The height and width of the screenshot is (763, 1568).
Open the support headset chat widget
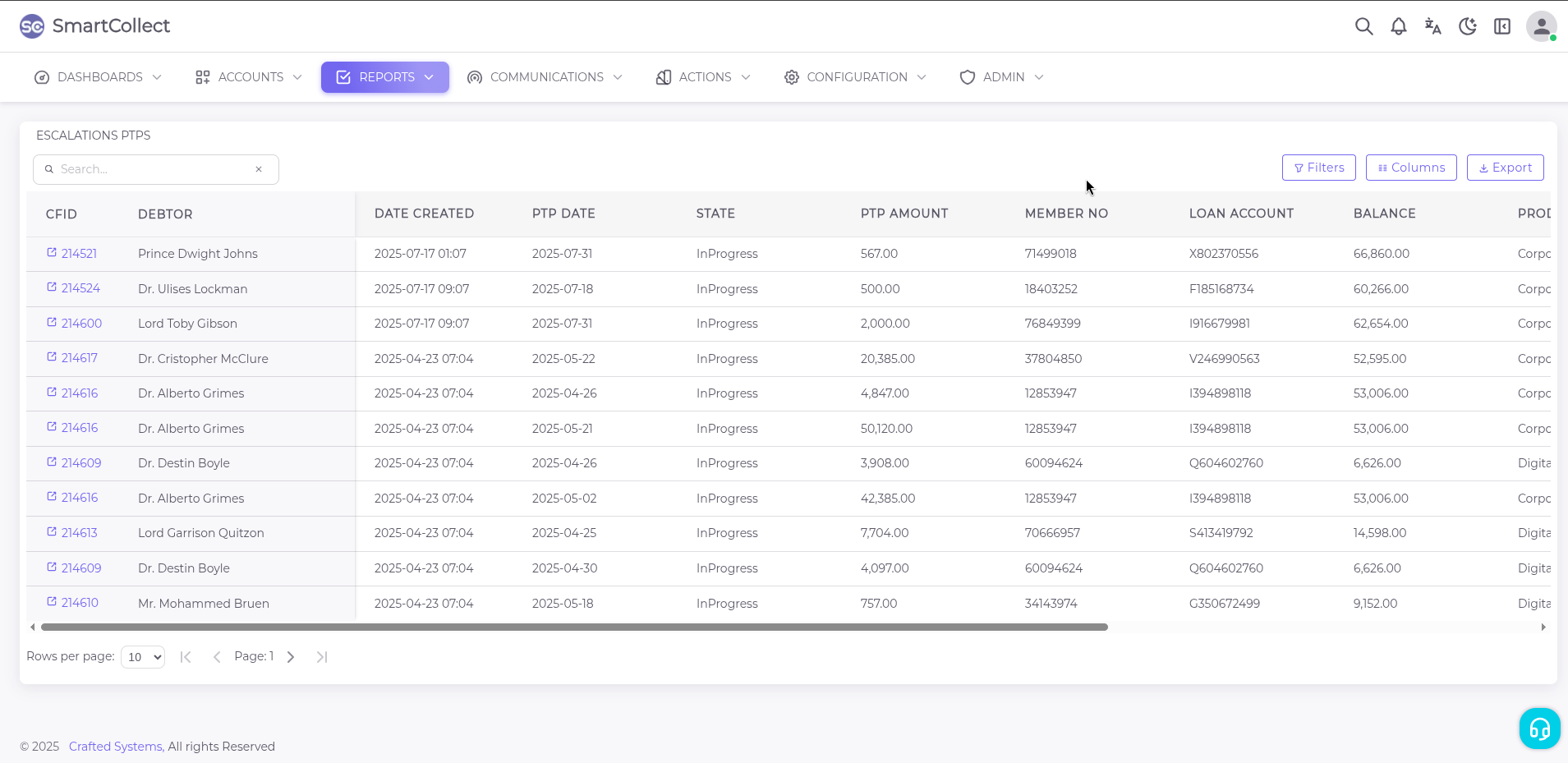coord(1539,729)
